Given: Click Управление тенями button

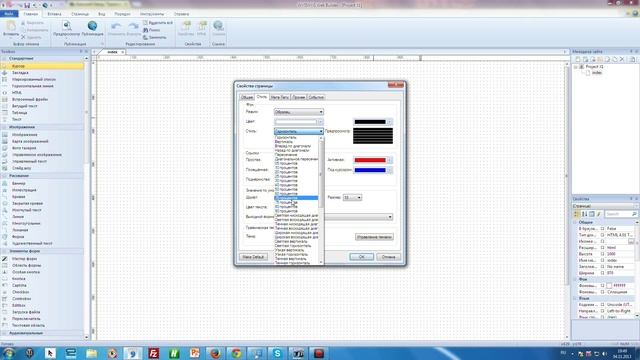Looking at the screenshot, I should point(374,237).
